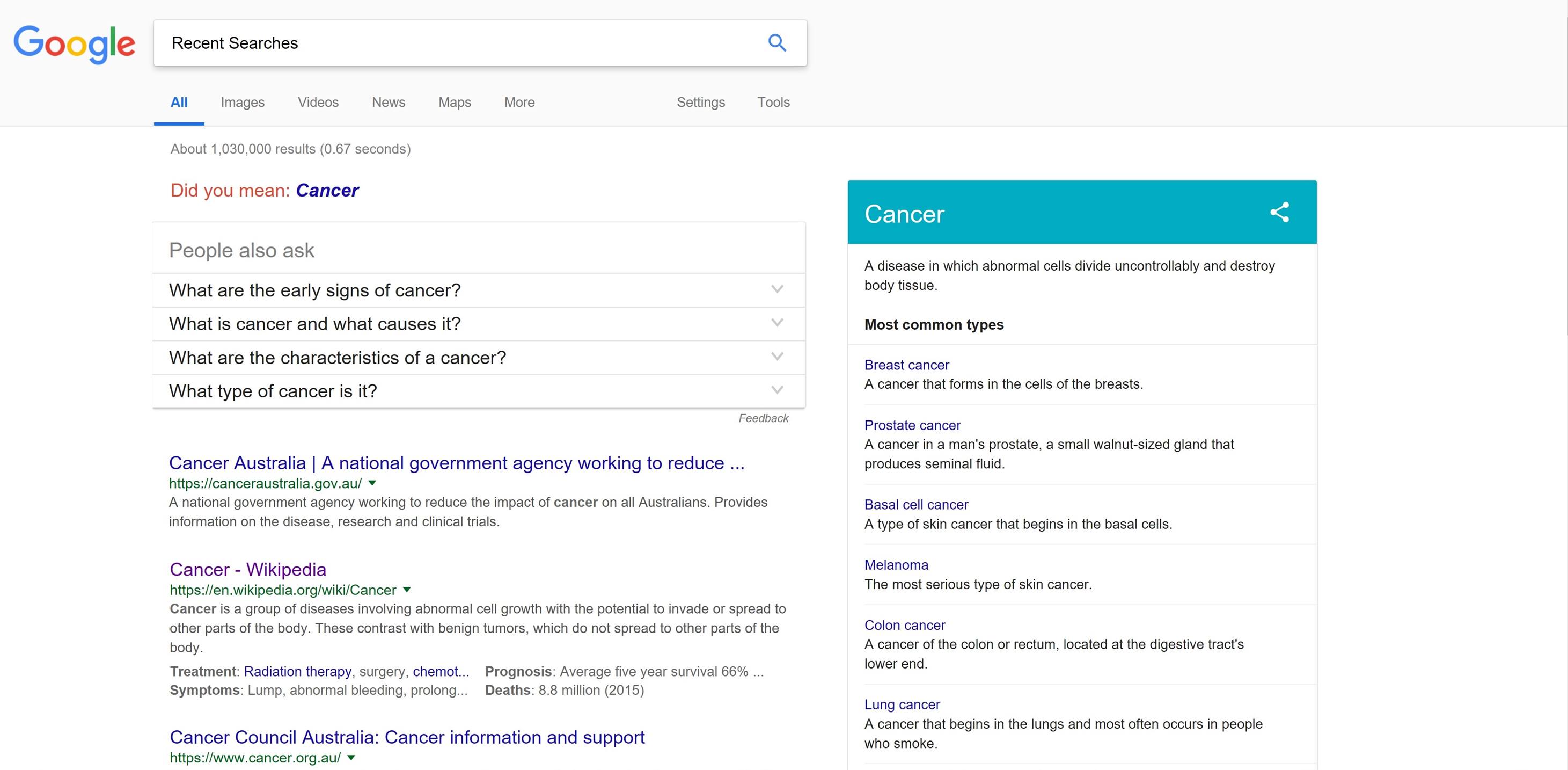Expand 'What is cancer and what causes it?'

tap(479, 323)
